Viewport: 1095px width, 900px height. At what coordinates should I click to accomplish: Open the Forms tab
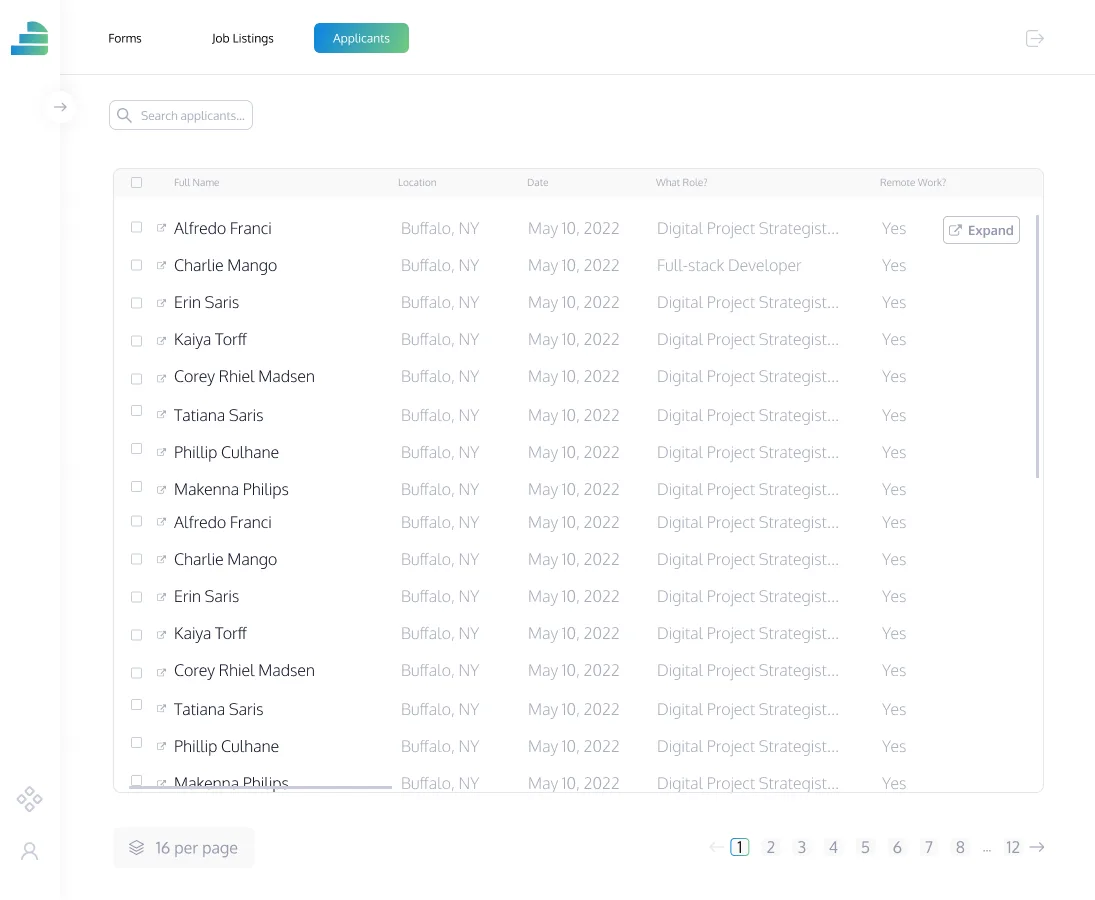click(x=124, y=38)
